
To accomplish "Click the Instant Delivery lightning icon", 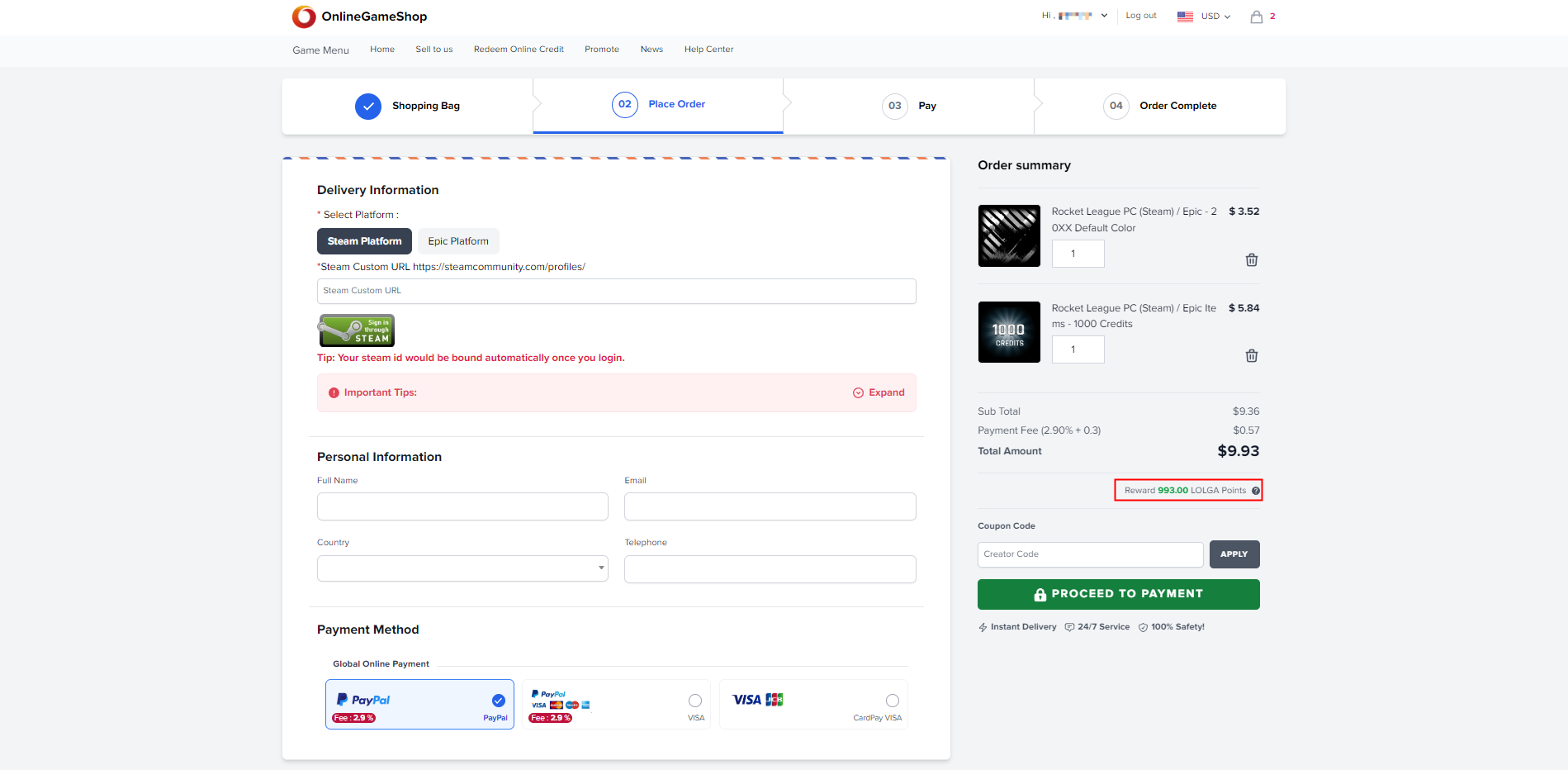I will tap(983, 627).
